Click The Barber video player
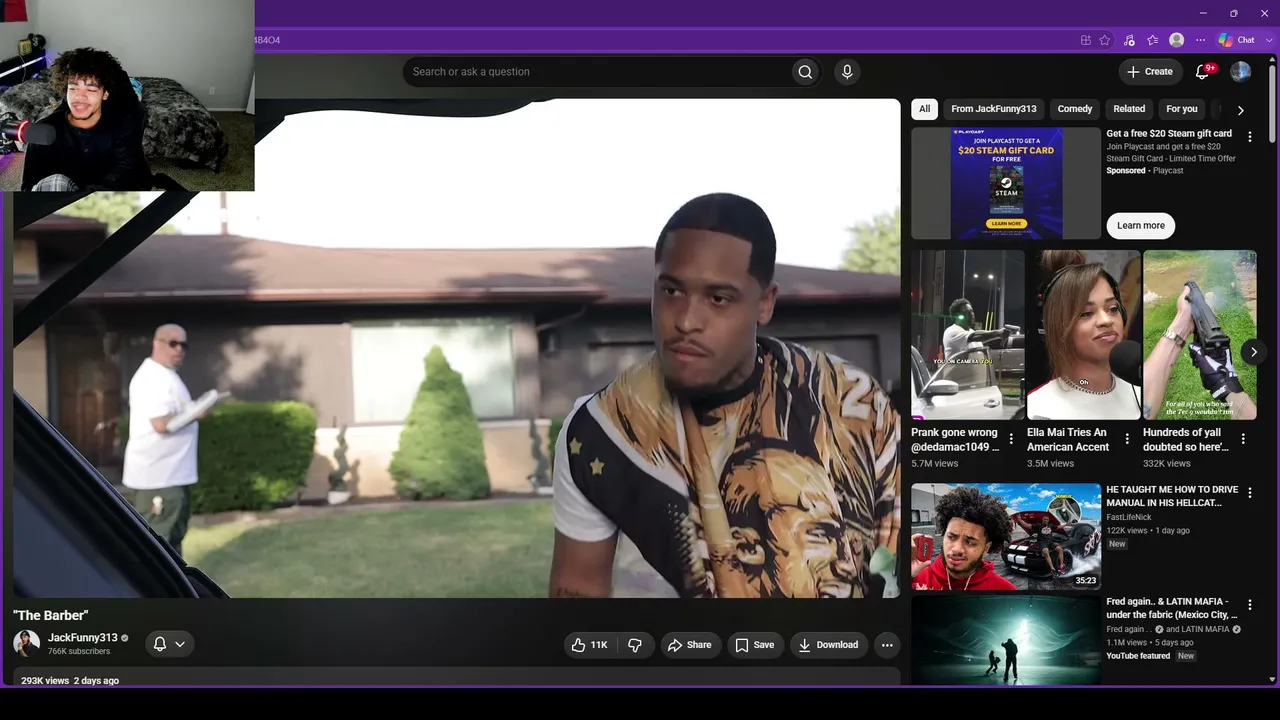This screenshot has height=720, width=1280. [x=457, y=348]
